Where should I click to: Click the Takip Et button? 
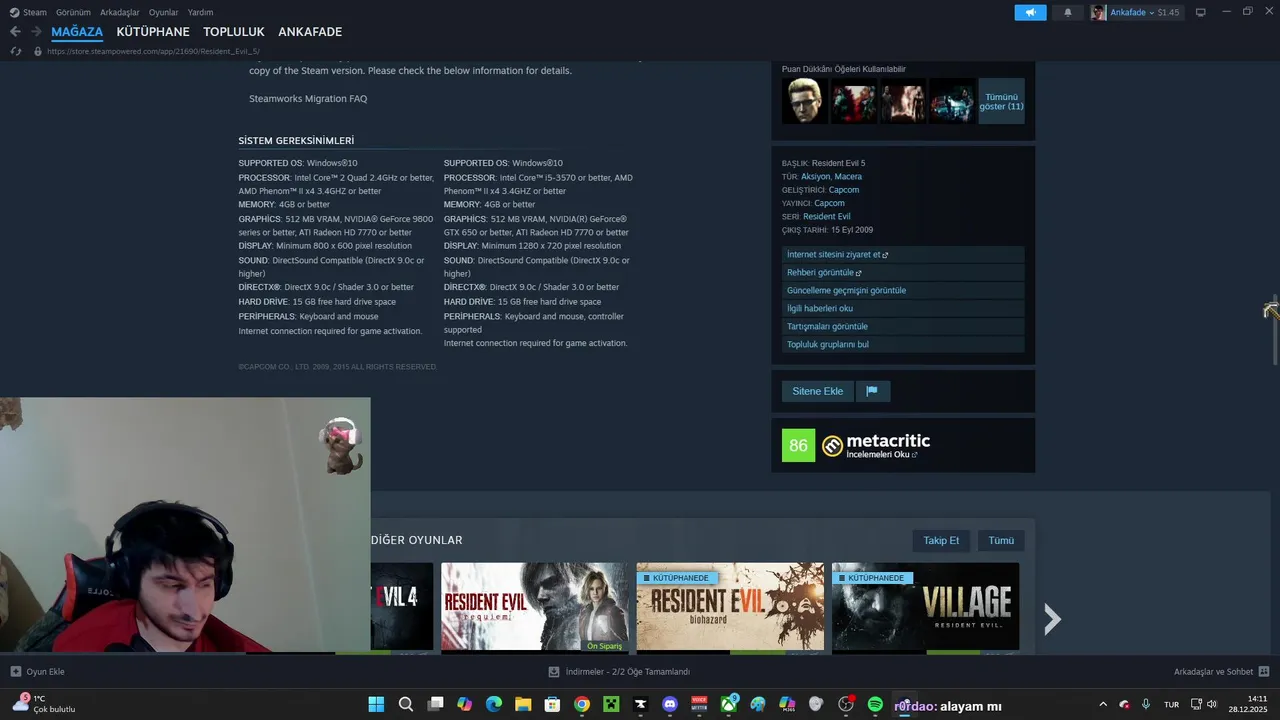(941, 541)
